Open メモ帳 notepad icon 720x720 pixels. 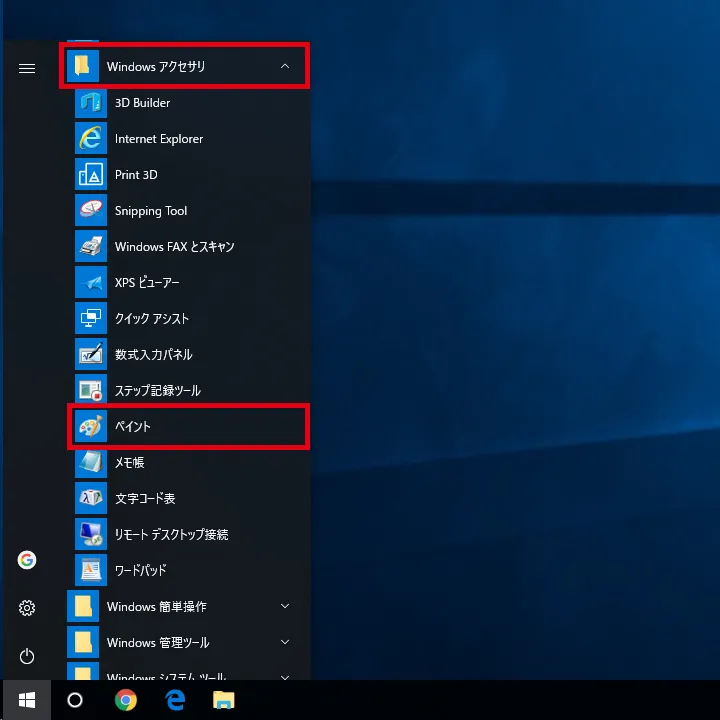(90, 462)
